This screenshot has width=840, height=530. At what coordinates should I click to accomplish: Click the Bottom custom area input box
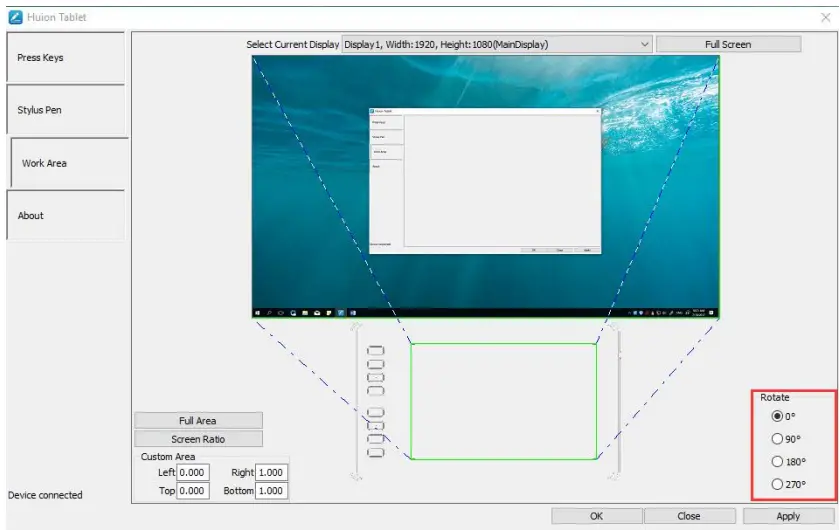point(271,491)
